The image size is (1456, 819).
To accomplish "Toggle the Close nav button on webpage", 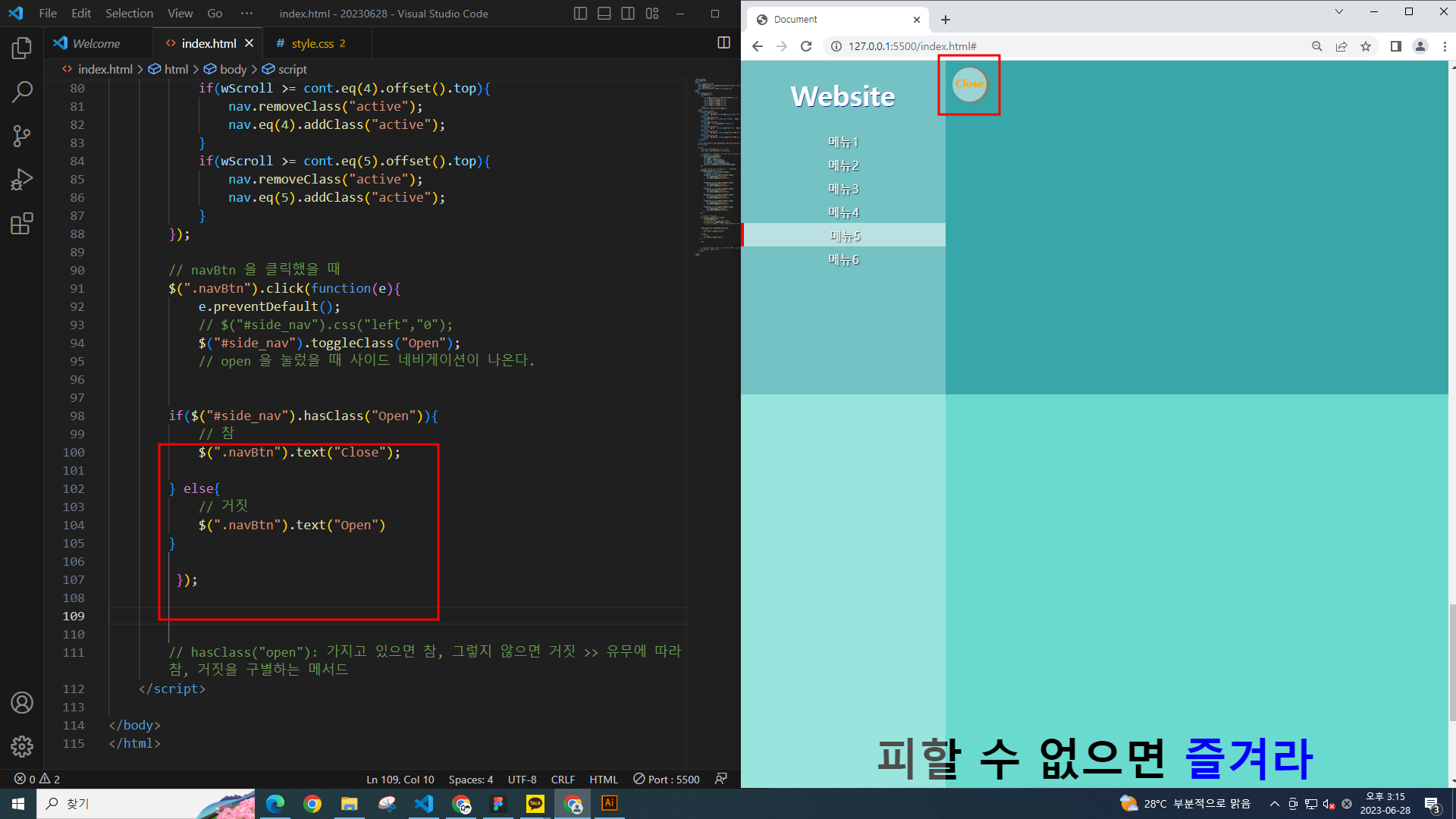I will pyautogui.click(x=969, y=84).
